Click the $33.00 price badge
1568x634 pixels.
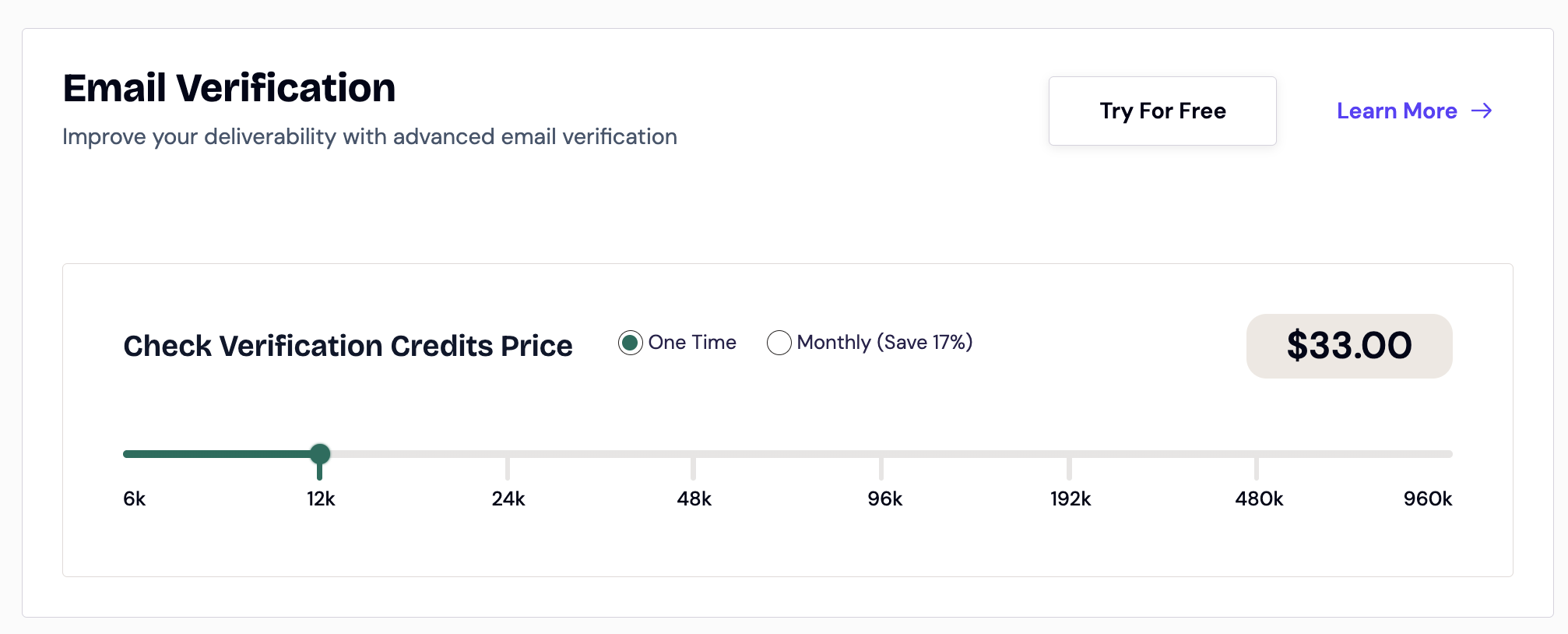[x=1348, y=346]
